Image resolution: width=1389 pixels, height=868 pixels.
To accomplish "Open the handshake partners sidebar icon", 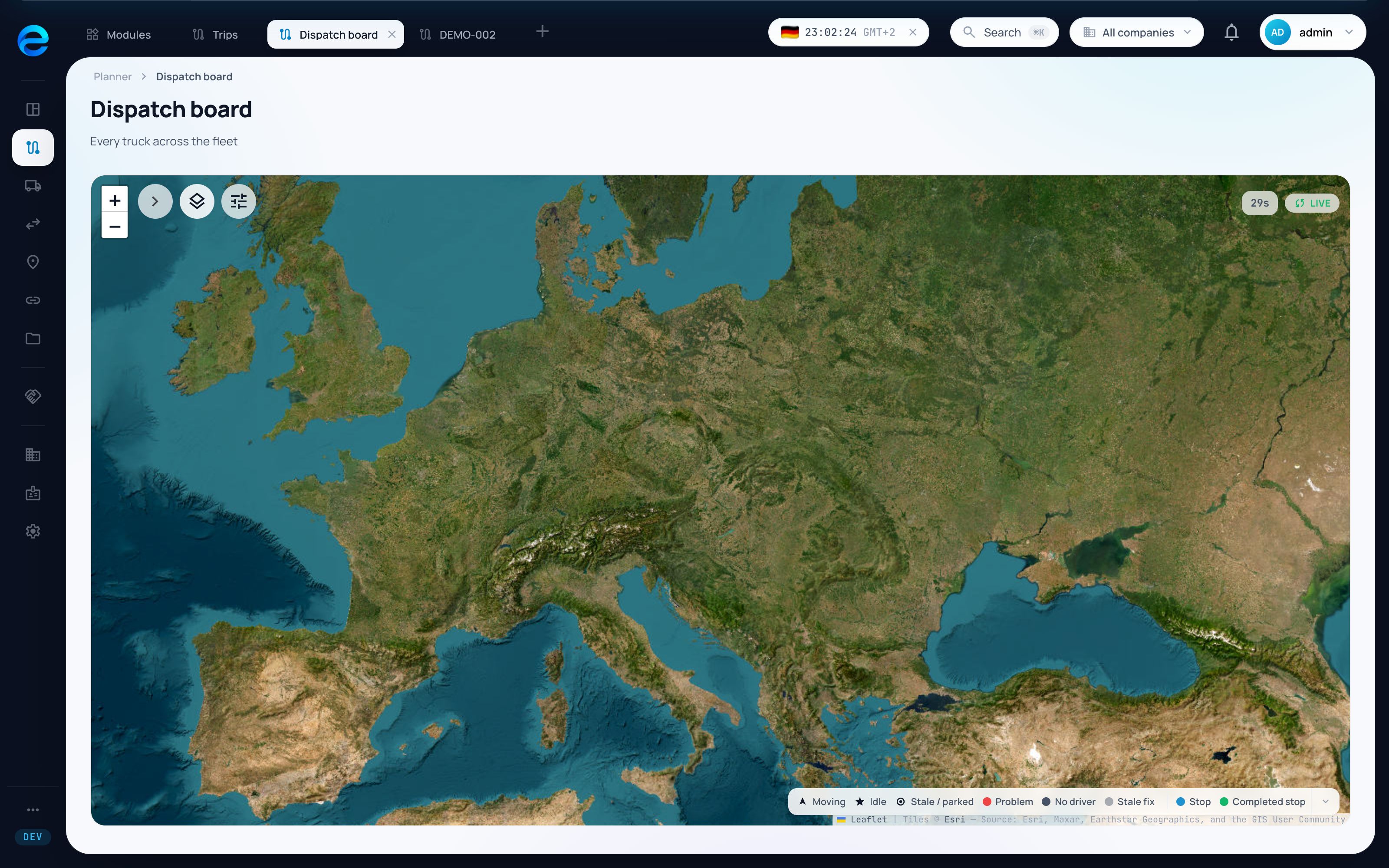I will [33, 396].
